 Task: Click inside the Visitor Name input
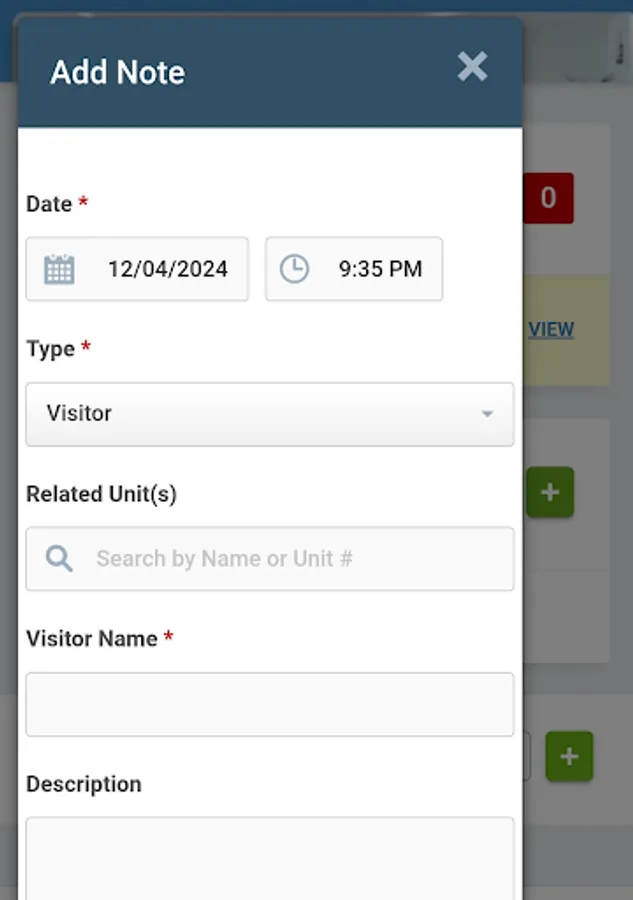point(270,704)
